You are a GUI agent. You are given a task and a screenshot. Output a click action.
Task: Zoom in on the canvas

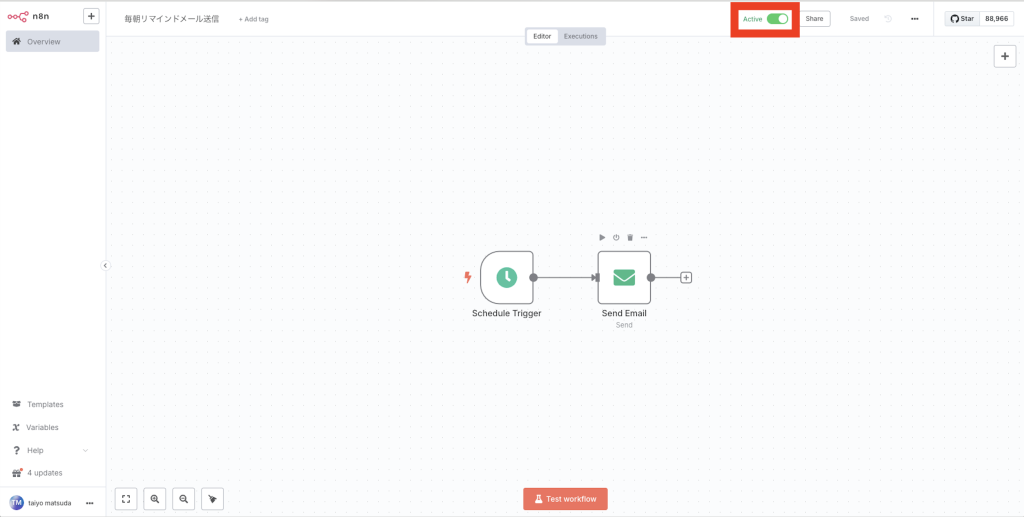154,498
